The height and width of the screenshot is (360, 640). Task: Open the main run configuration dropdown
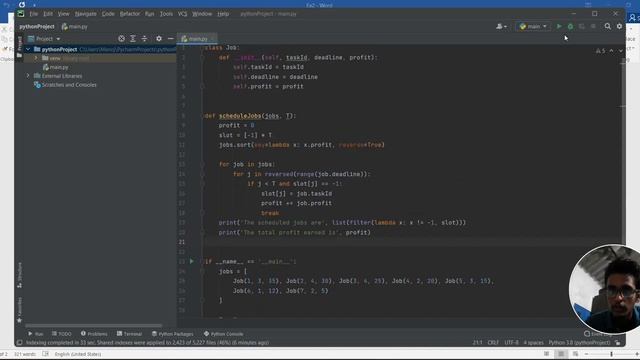click(533, 26)
